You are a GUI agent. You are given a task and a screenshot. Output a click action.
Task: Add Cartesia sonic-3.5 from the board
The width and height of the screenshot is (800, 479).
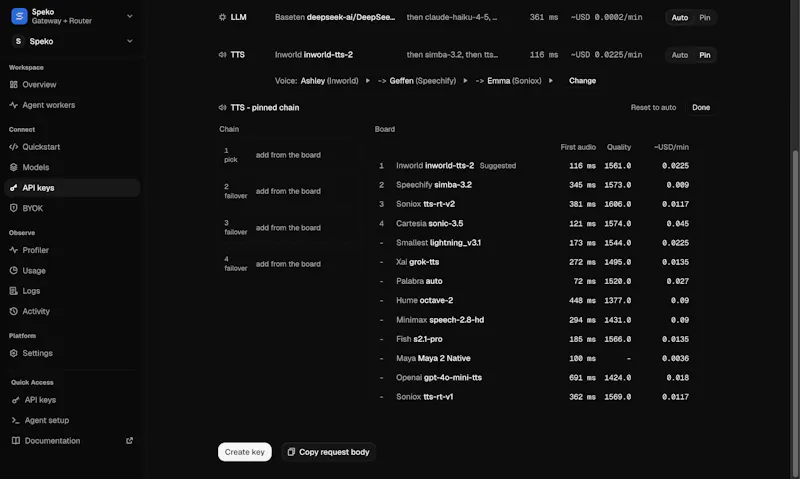click(534, 223)
